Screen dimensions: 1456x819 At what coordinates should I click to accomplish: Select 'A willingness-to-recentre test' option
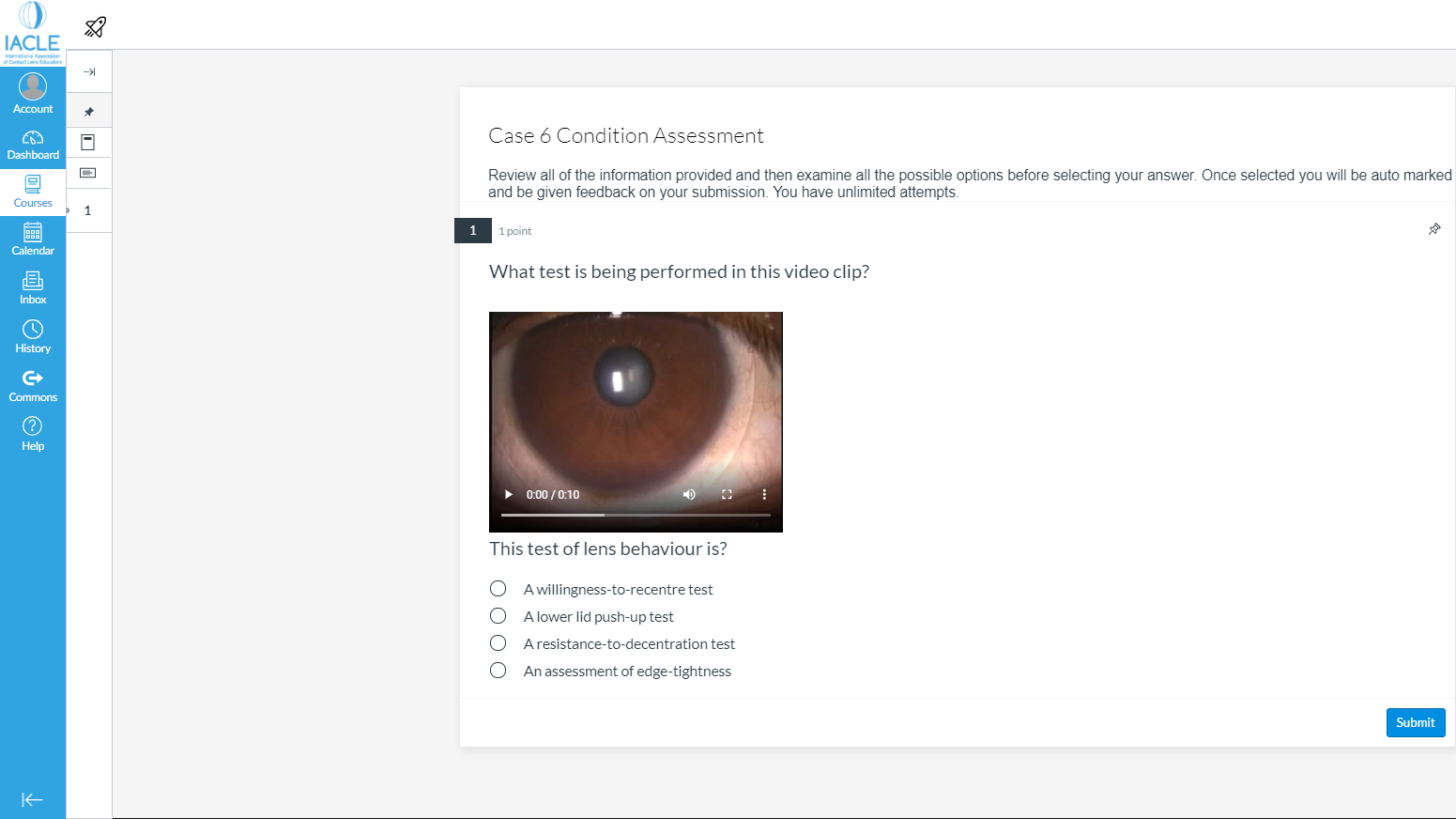click(498, 588)
